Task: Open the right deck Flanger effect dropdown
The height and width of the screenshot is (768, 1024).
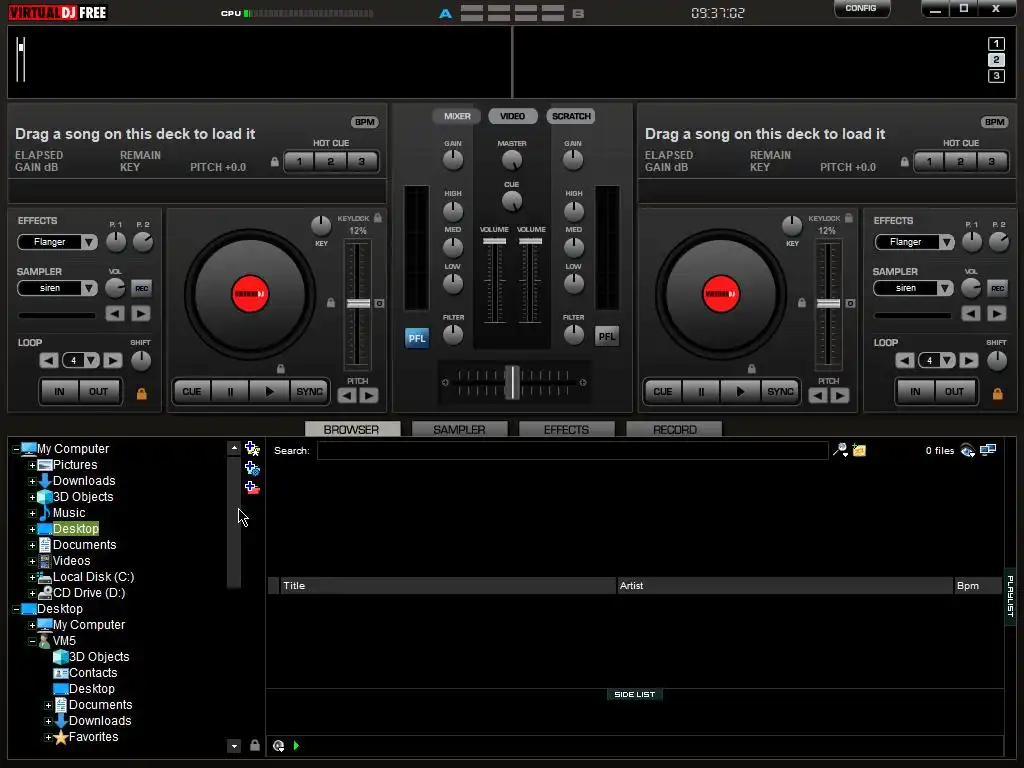Action: (946, 242)
